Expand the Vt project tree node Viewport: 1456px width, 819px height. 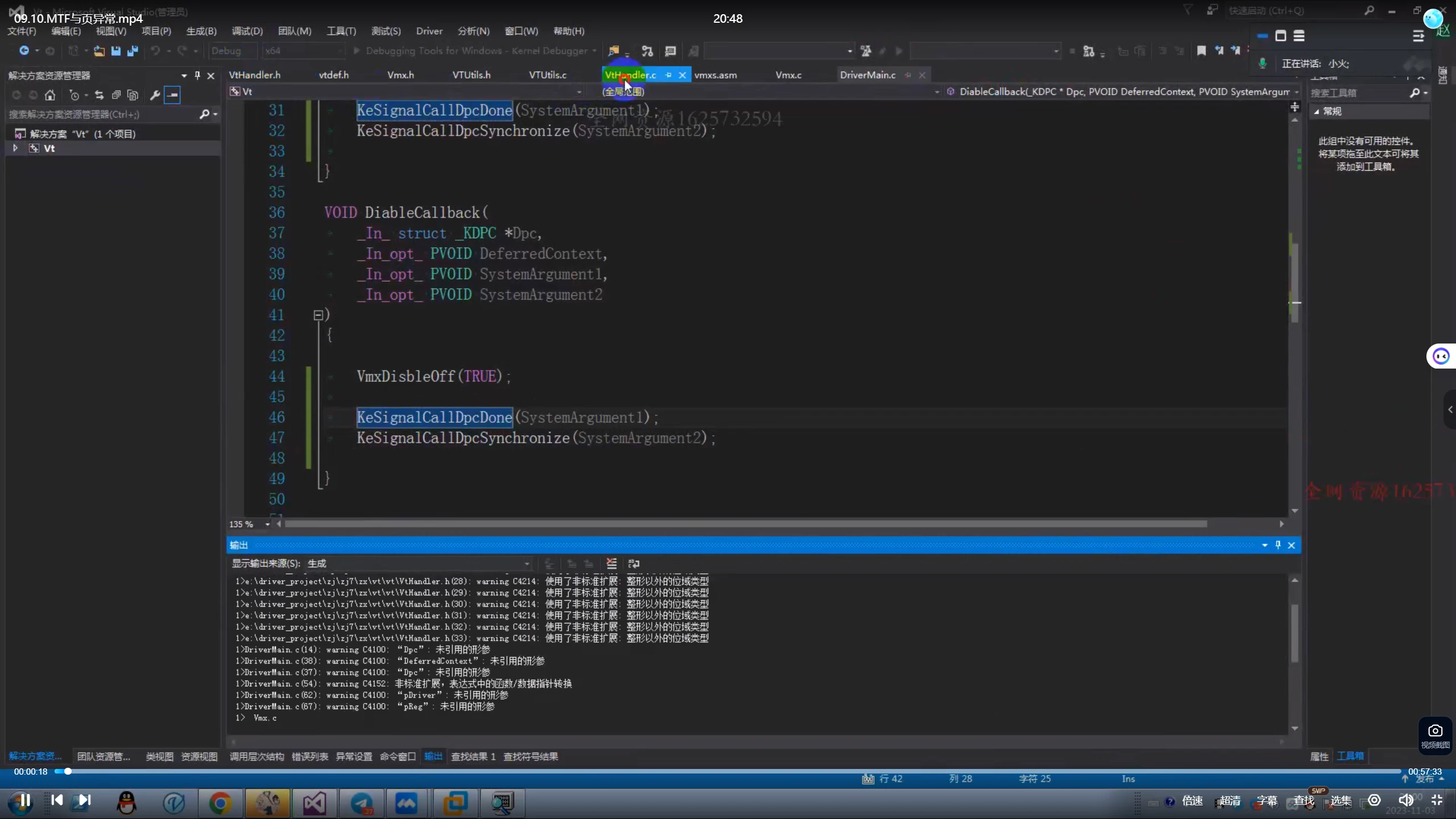point(15,148)
